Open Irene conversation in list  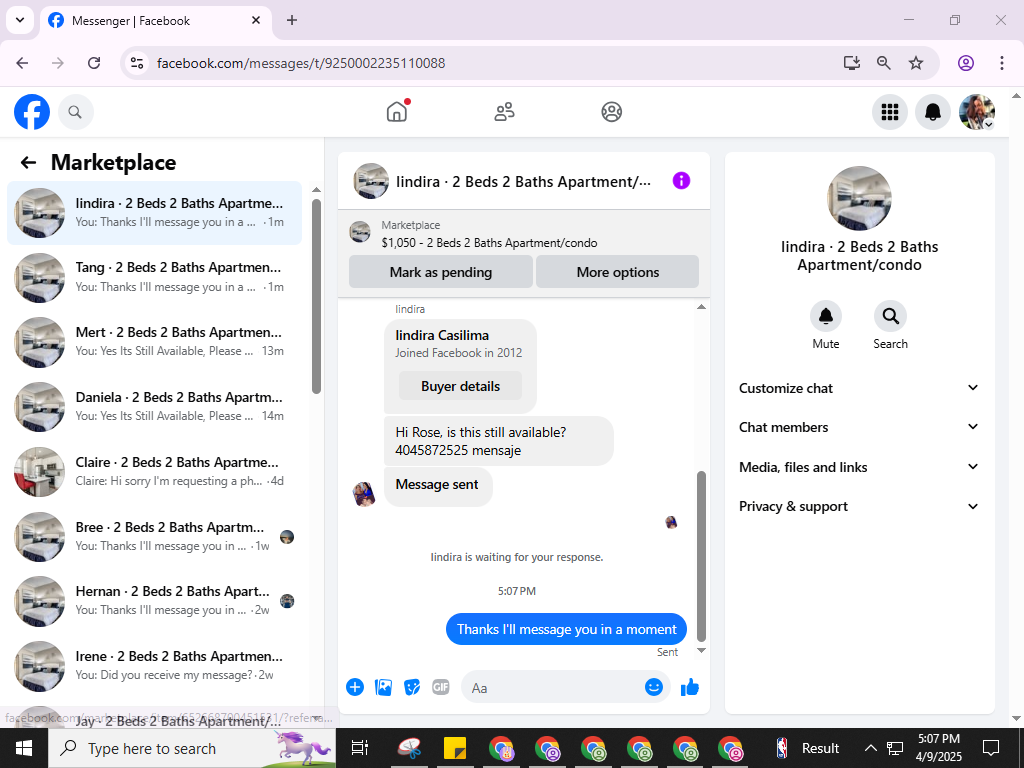155,666
